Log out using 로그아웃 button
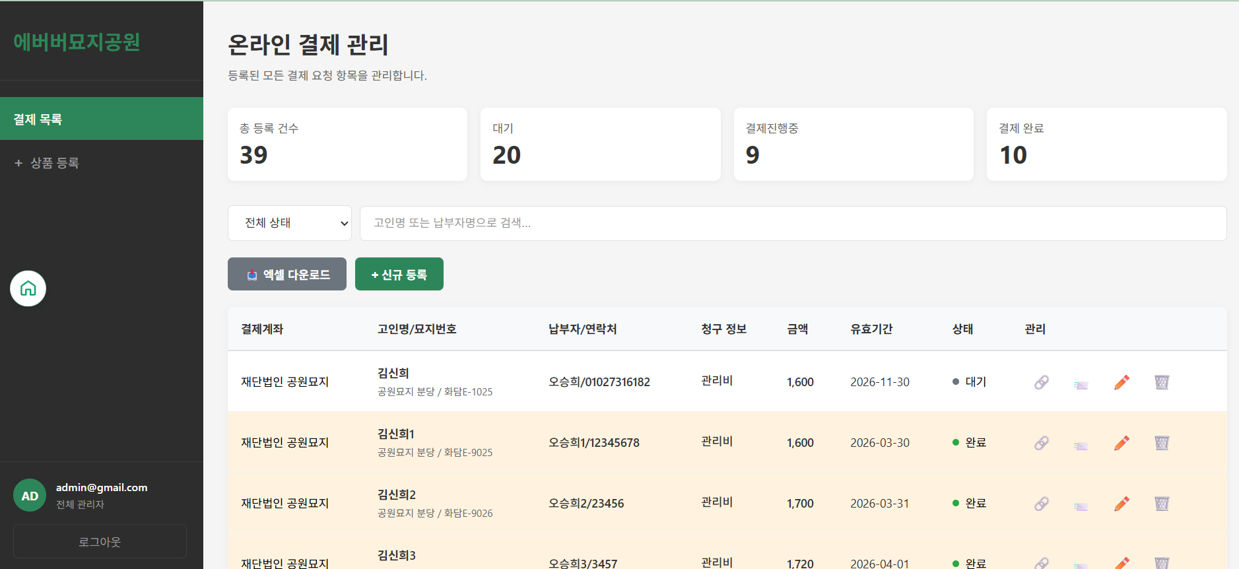Image resolution: width=1239 pixels, height=569 pixels. (x=100, y=541)
